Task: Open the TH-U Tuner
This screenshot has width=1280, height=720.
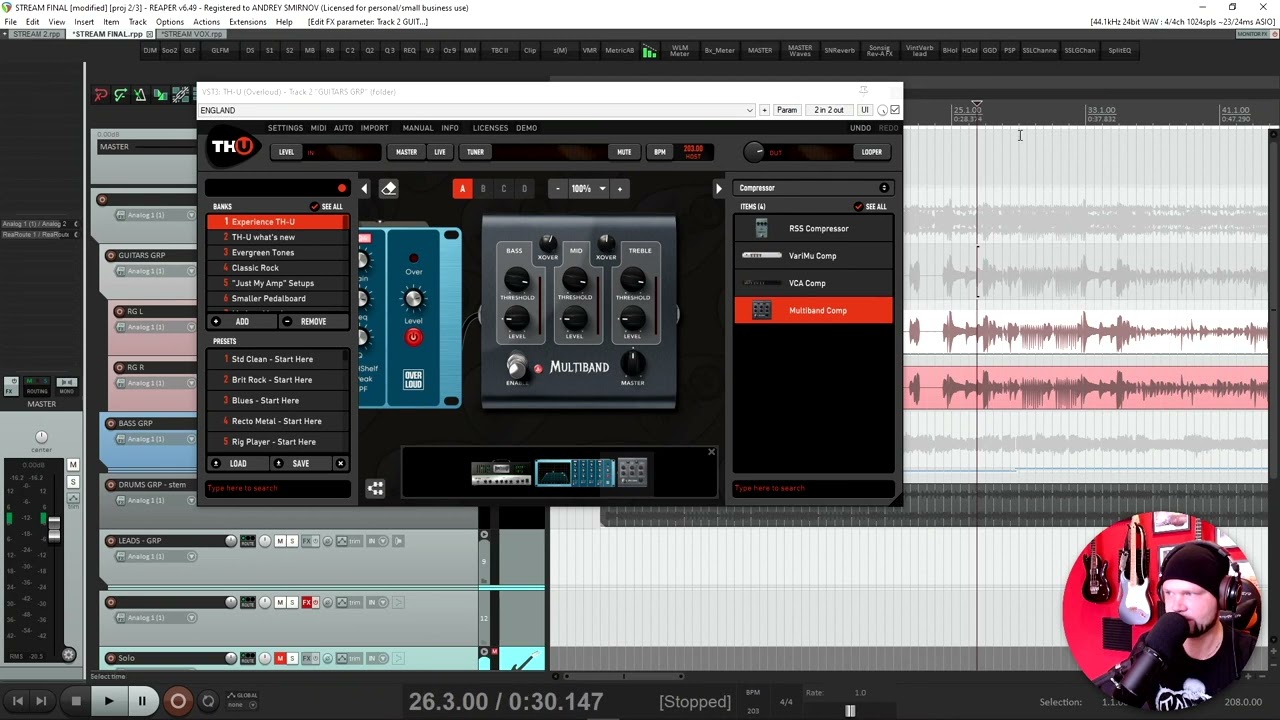Action: pos(475,152)
